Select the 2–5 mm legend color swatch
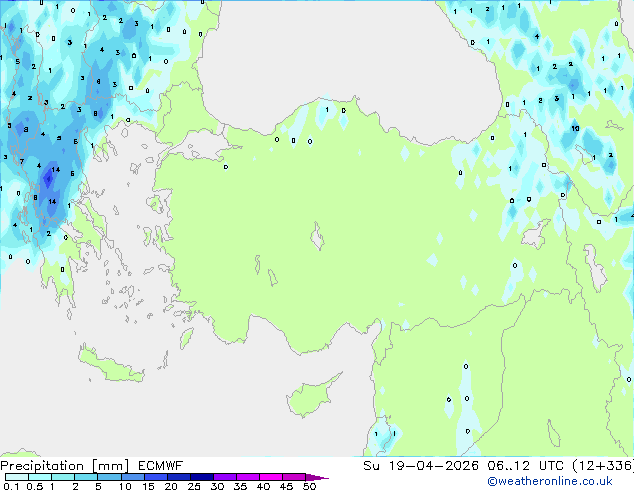 click(86, 477)
